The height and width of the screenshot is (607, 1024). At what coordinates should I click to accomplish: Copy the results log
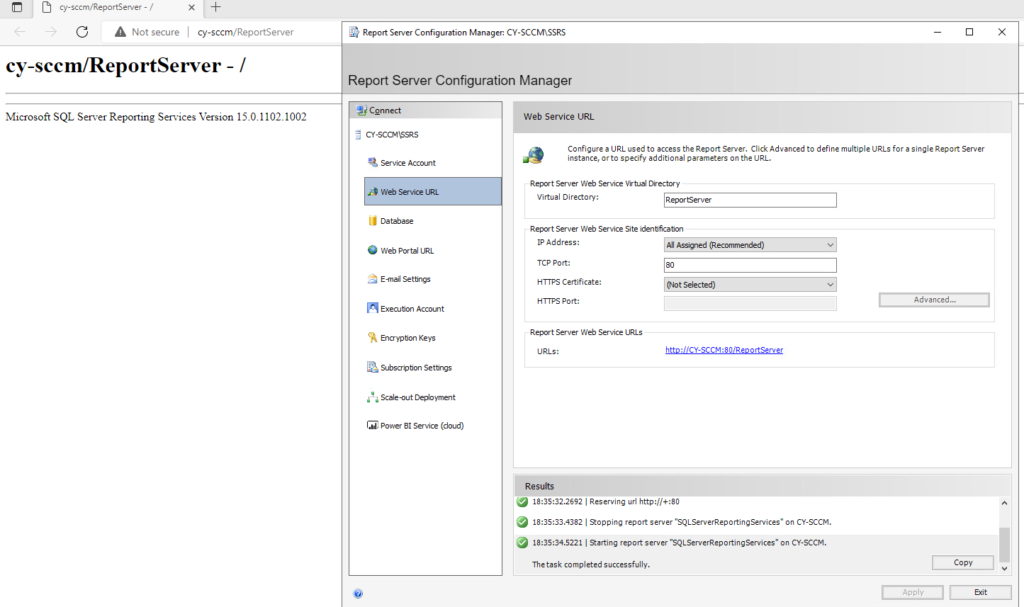click(963, 563)
